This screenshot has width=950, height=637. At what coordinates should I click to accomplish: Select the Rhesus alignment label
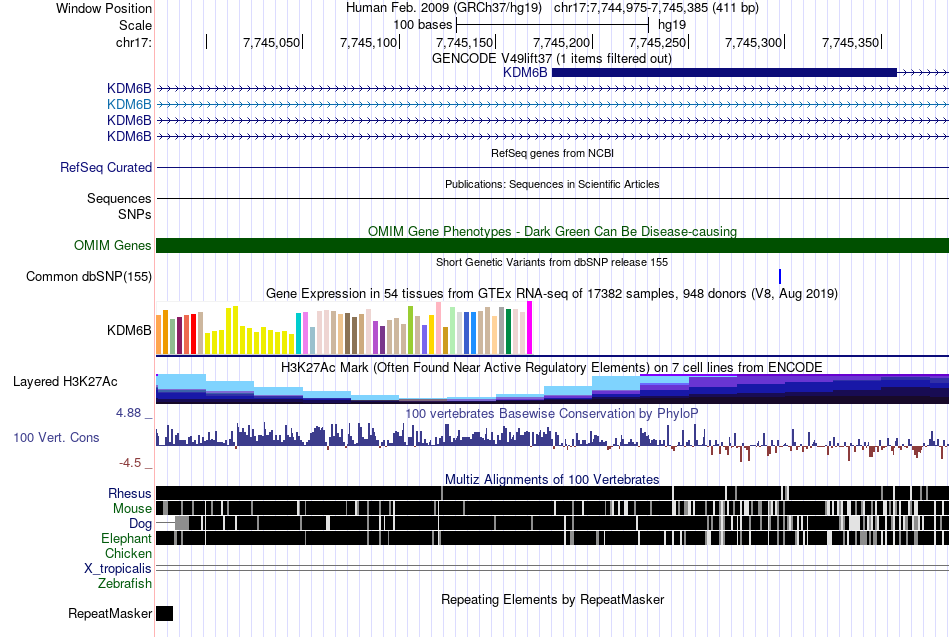pos(130,493)
